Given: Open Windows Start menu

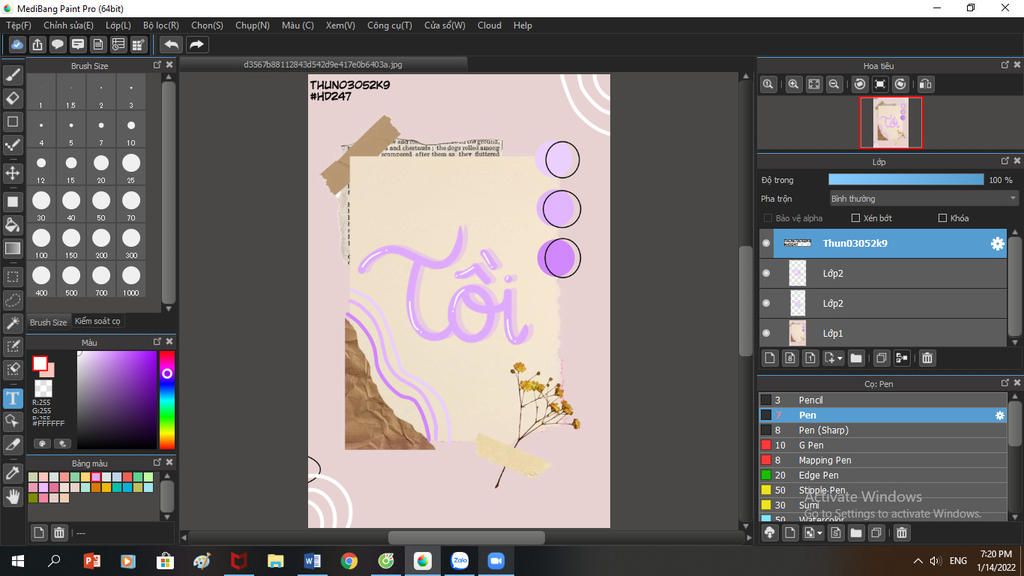Looking at the screenshot, I should click(x=18, y=561).
